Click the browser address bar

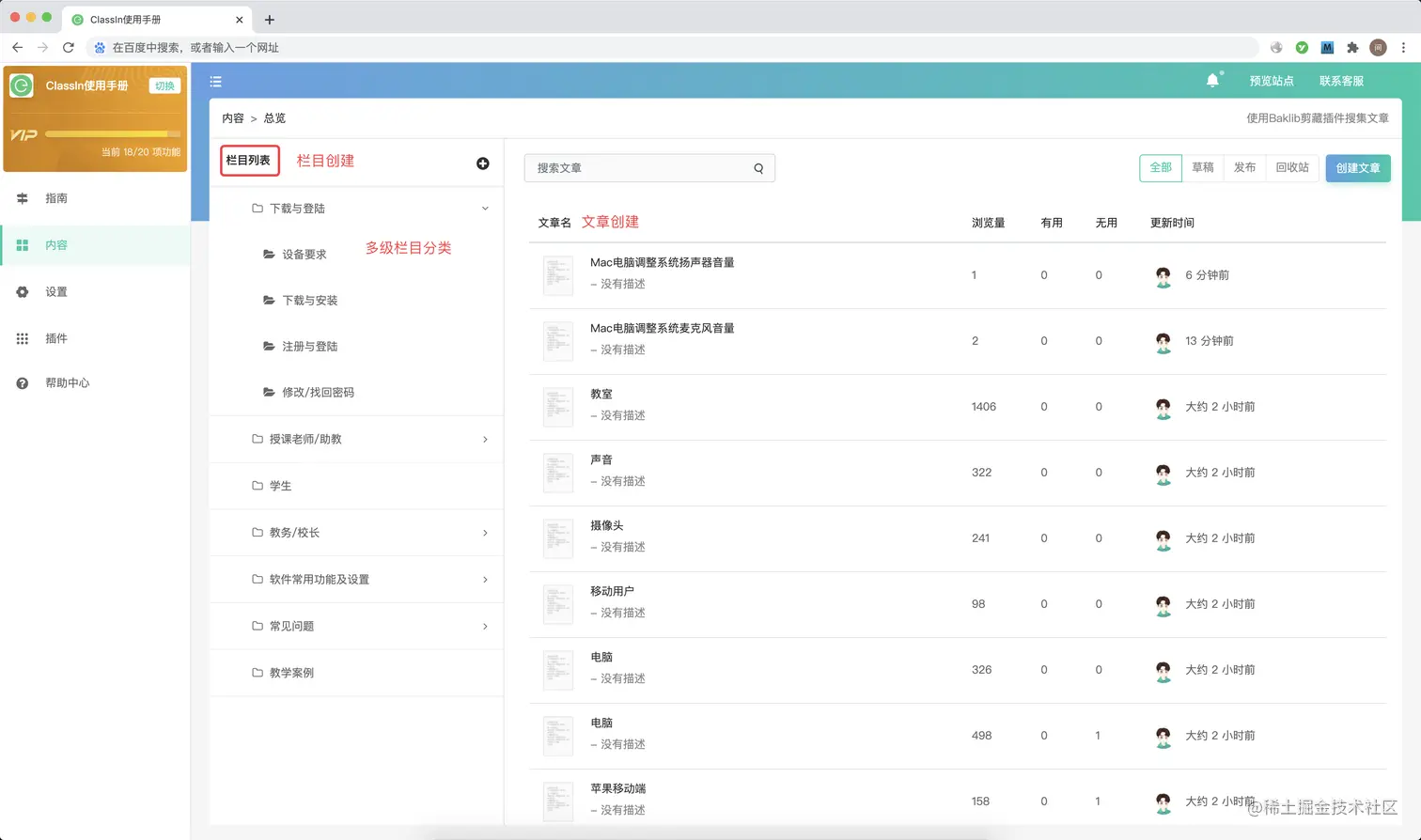tap(673, 47)
